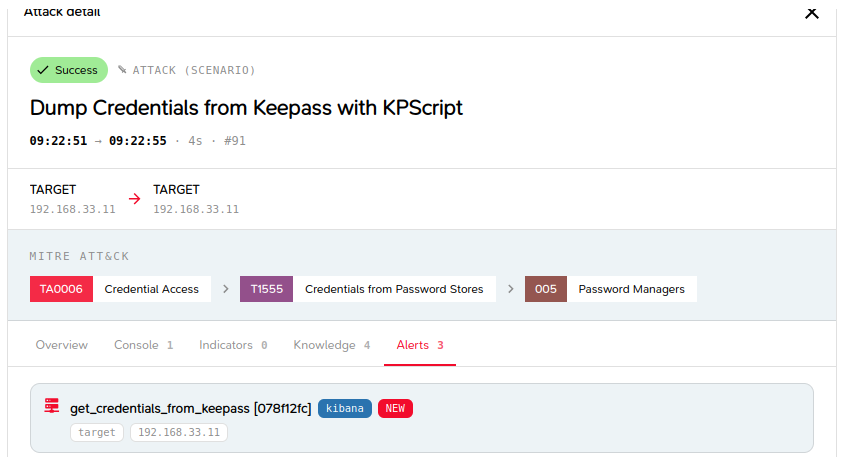Image resolution: width=846 pixels, height=457 pixels.
Task: Open the Overview tab
Action: click(62, 345)
